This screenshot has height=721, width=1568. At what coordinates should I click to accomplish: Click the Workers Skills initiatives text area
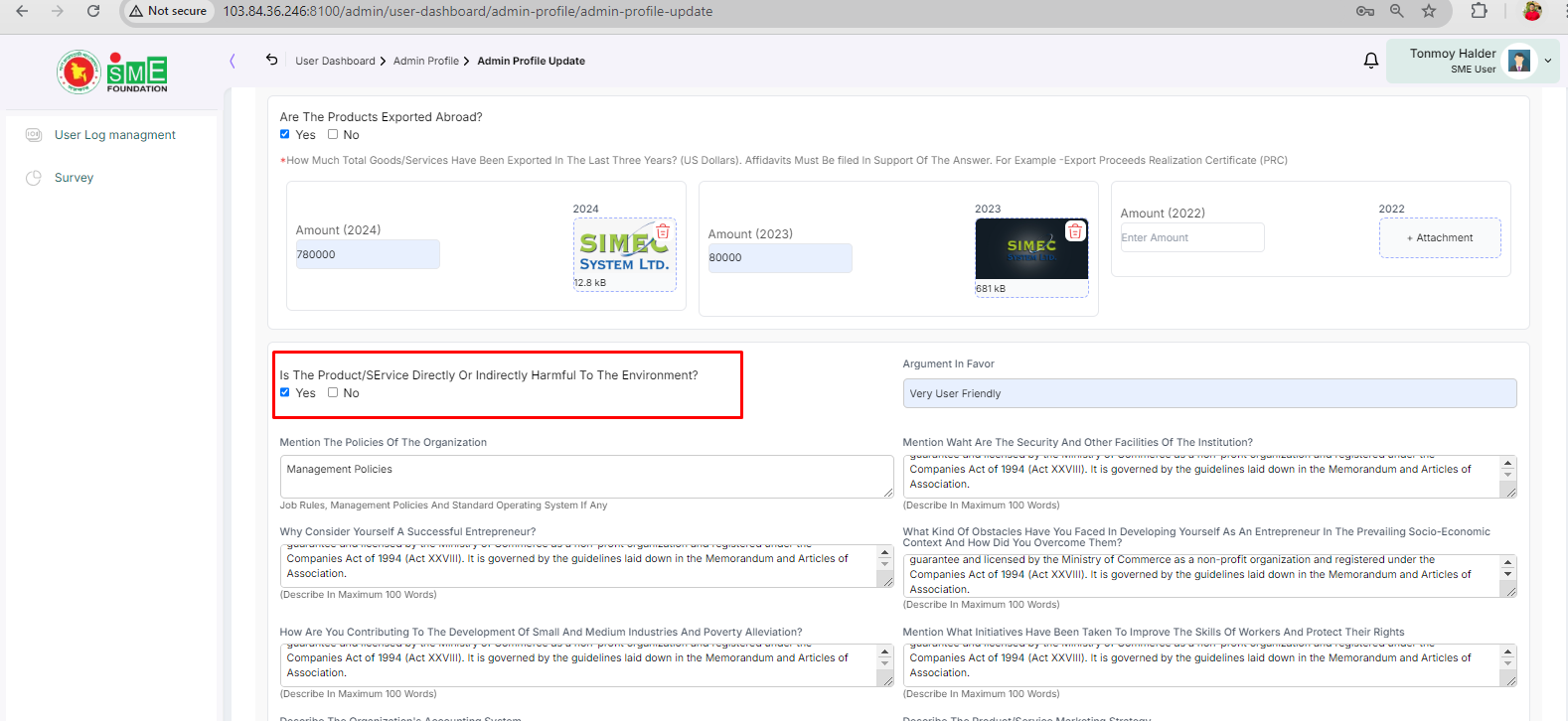pos(1209,665)
